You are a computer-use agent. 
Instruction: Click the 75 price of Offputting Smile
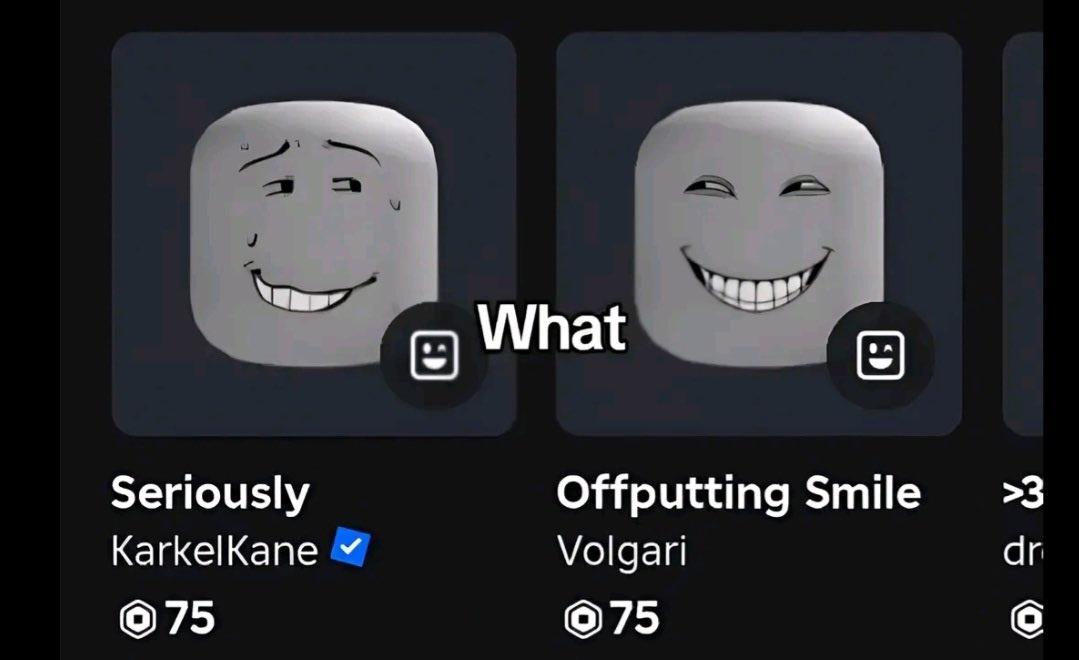pos(635,618)
